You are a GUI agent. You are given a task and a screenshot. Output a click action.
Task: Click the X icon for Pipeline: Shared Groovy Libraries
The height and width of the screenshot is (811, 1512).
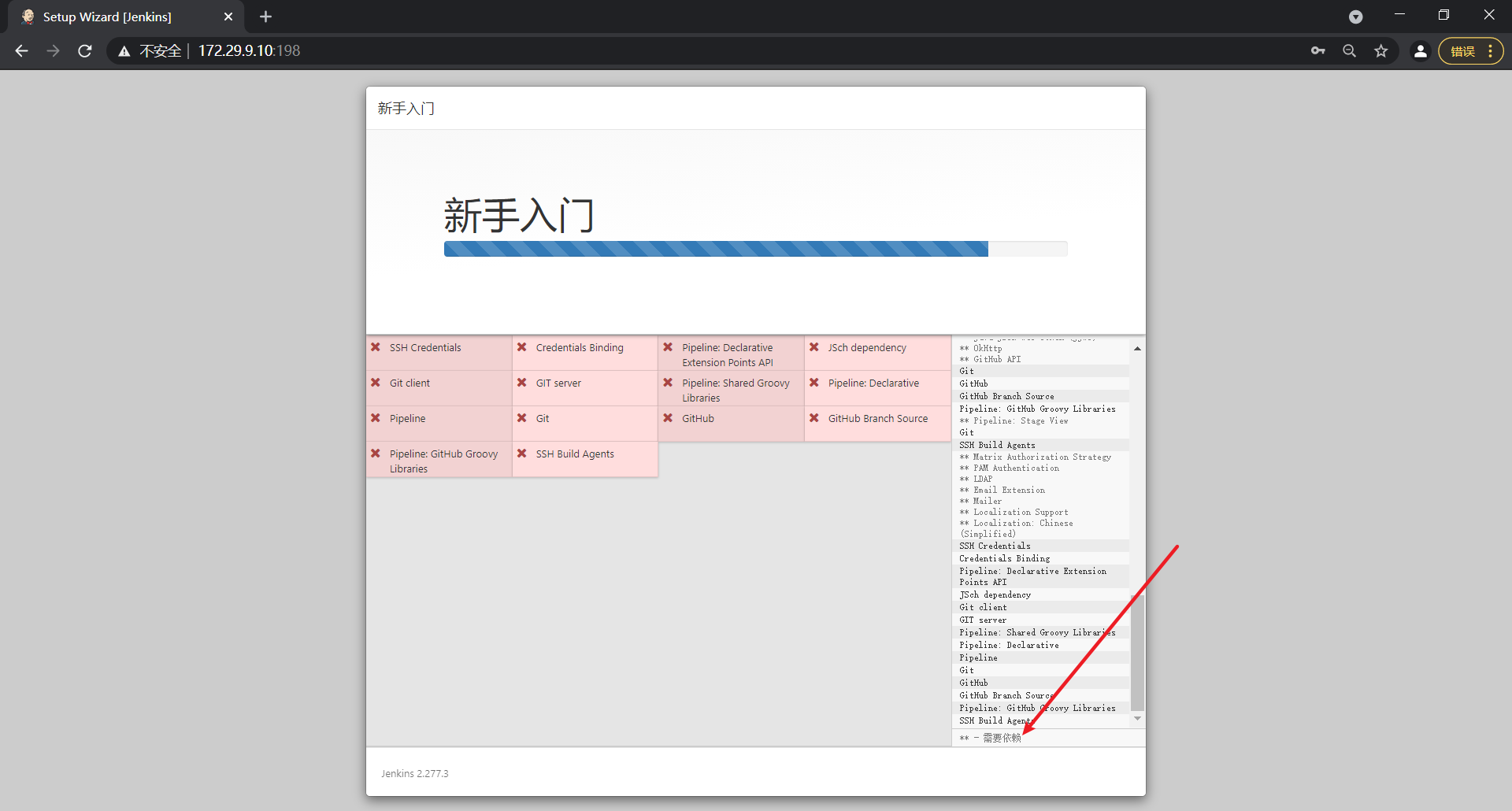668,383
